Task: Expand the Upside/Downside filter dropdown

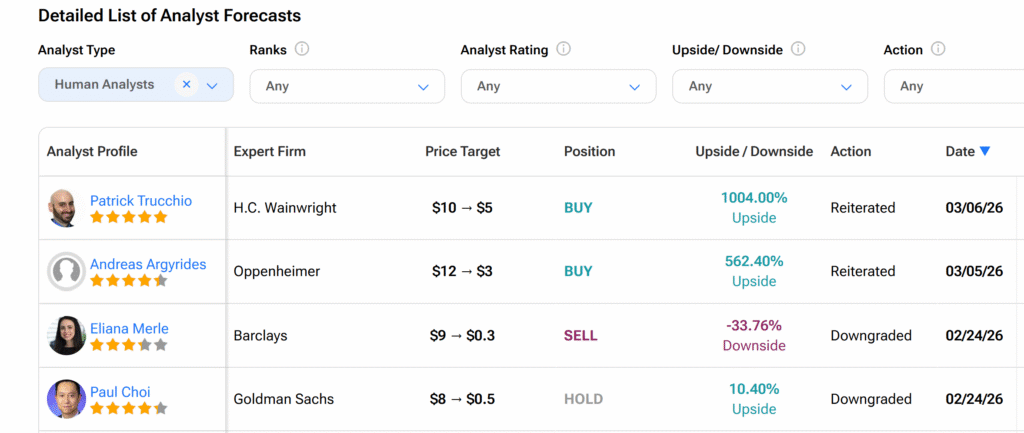Action: click(770, 86)
